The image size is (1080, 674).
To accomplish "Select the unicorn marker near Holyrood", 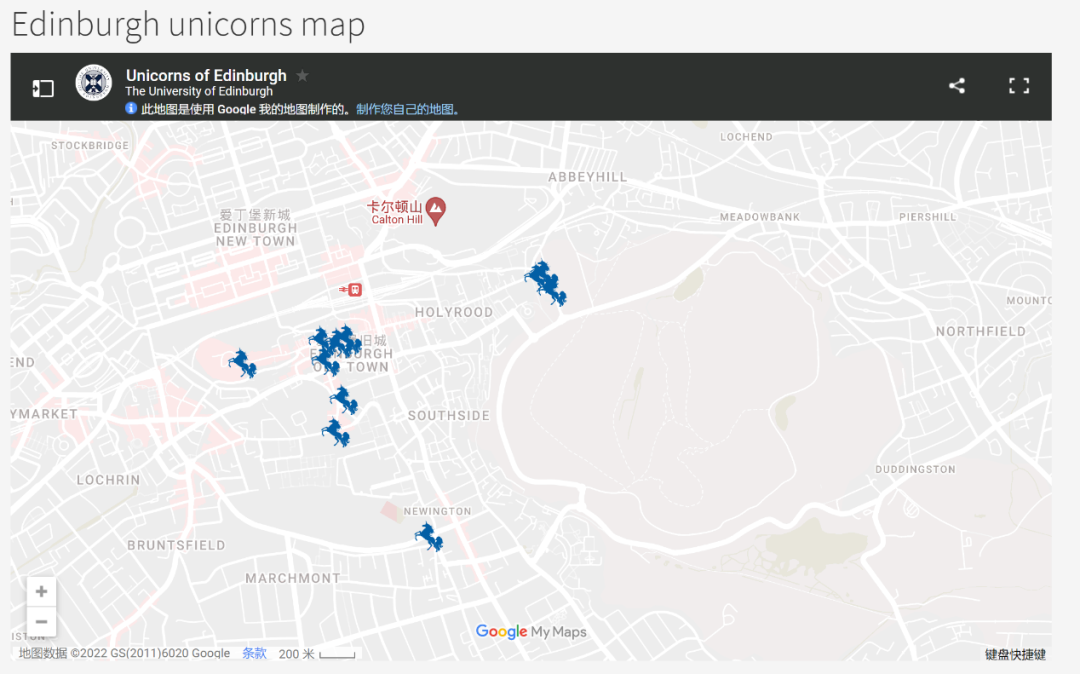I will tap(544, 282).
